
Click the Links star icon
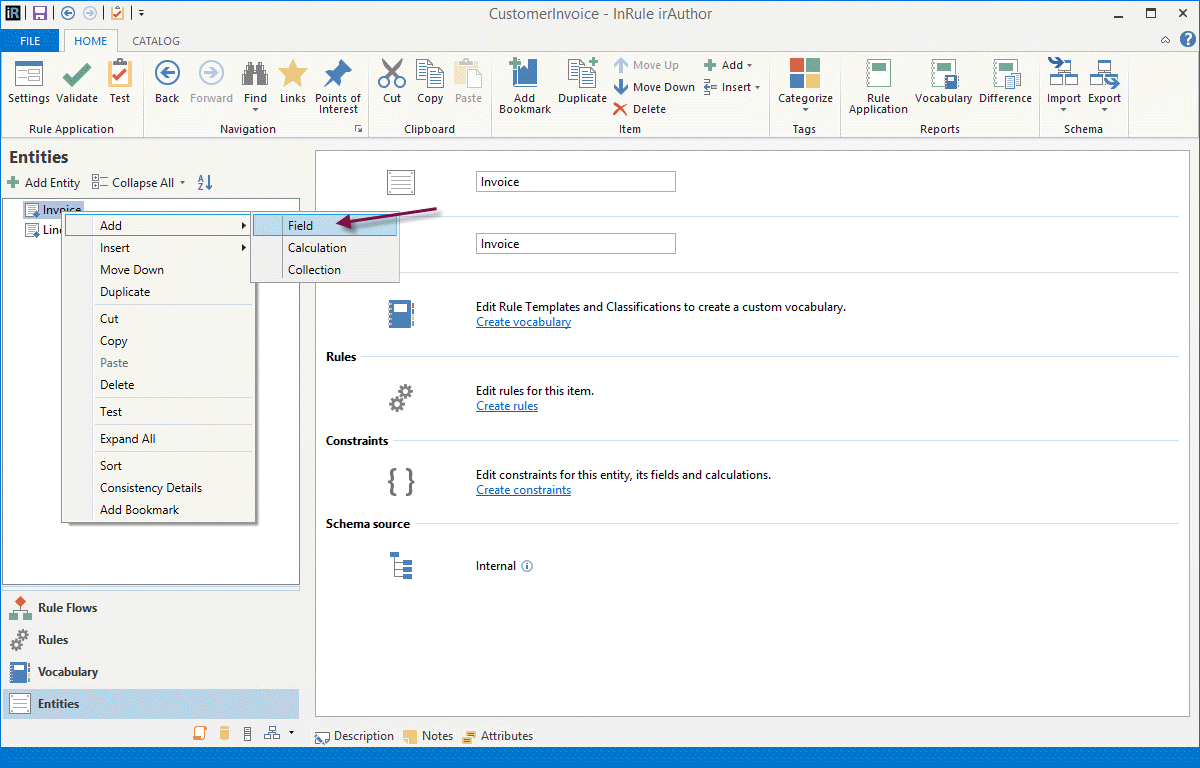click(293, 75)
